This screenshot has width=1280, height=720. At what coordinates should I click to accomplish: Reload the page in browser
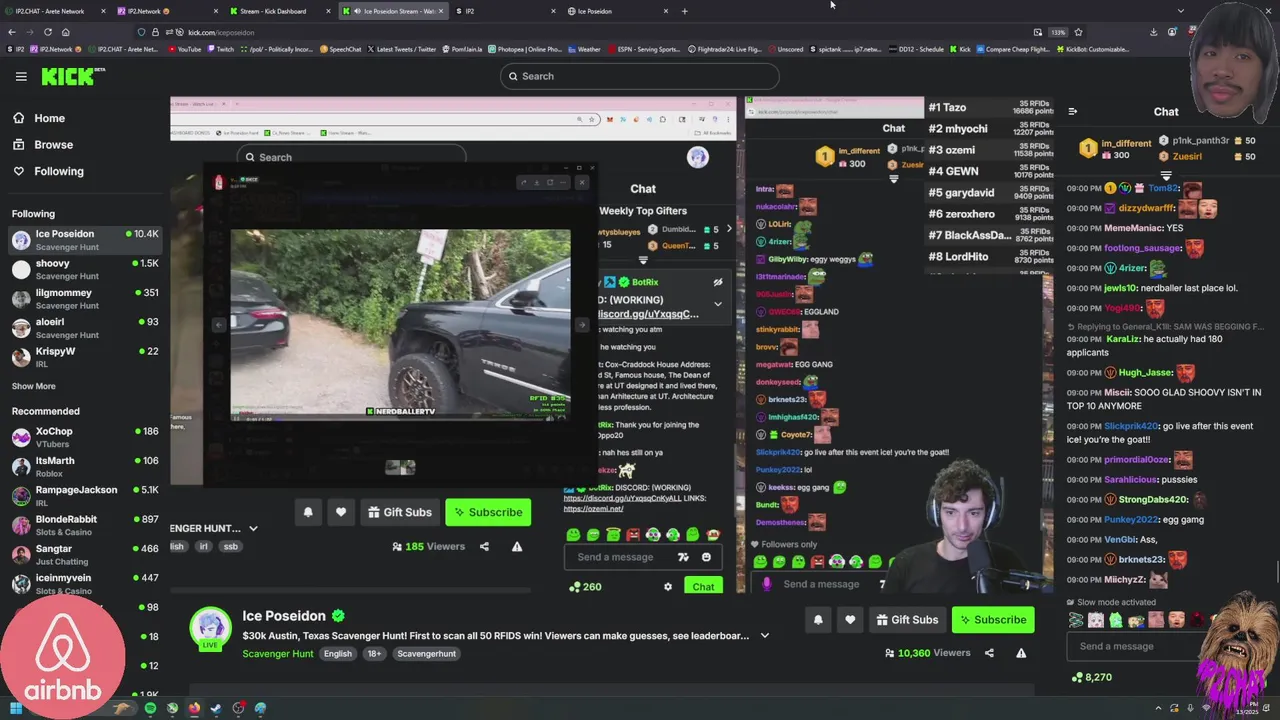tap(47, 32)
